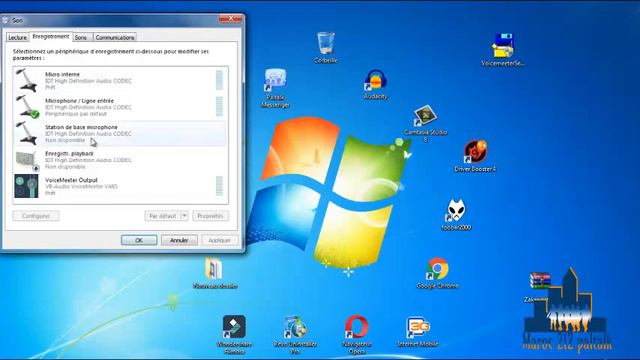The height and width of the screenshot is (360, 640).
Task: Select the Google Chrome desktop shortcut
Action: click(x=437, y=269)
